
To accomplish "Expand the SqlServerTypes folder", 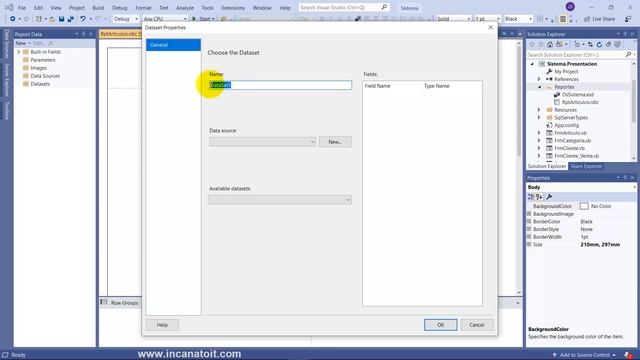I will [x=539, y=118].
